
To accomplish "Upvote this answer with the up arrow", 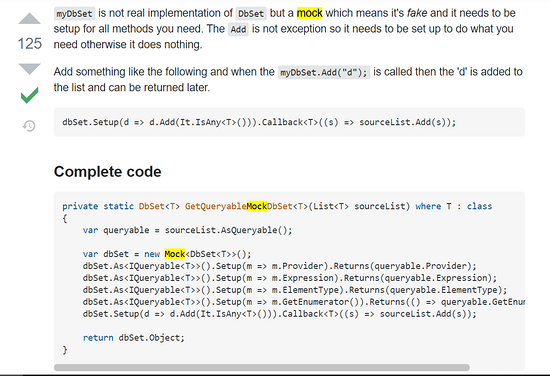I will pyautogui.click(x=29, y=19).
